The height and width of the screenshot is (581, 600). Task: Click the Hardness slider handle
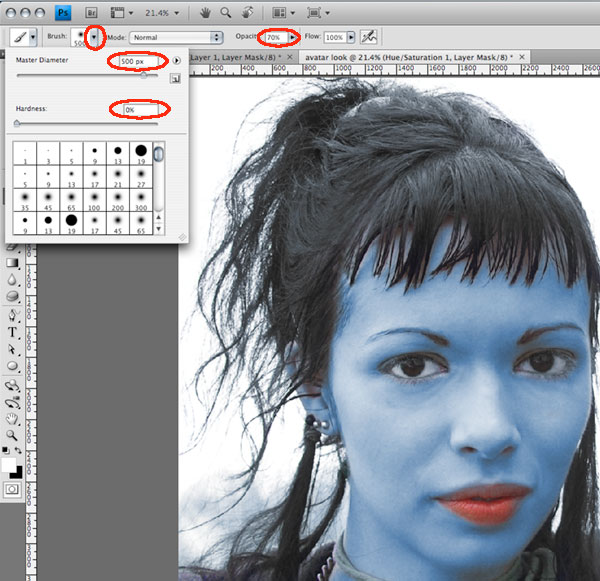[x=15, y=123]
